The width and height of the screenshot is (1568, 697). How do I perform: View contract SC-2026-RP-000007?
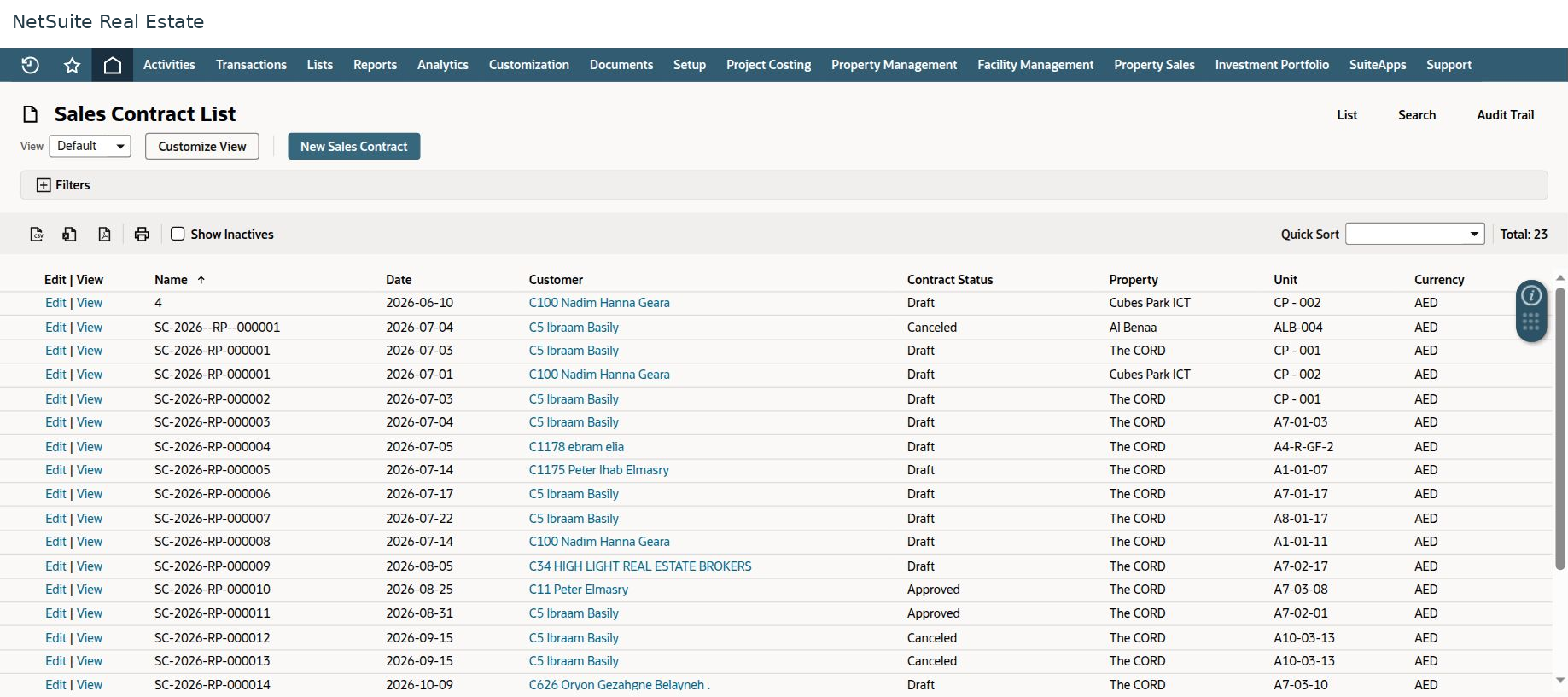90,519
